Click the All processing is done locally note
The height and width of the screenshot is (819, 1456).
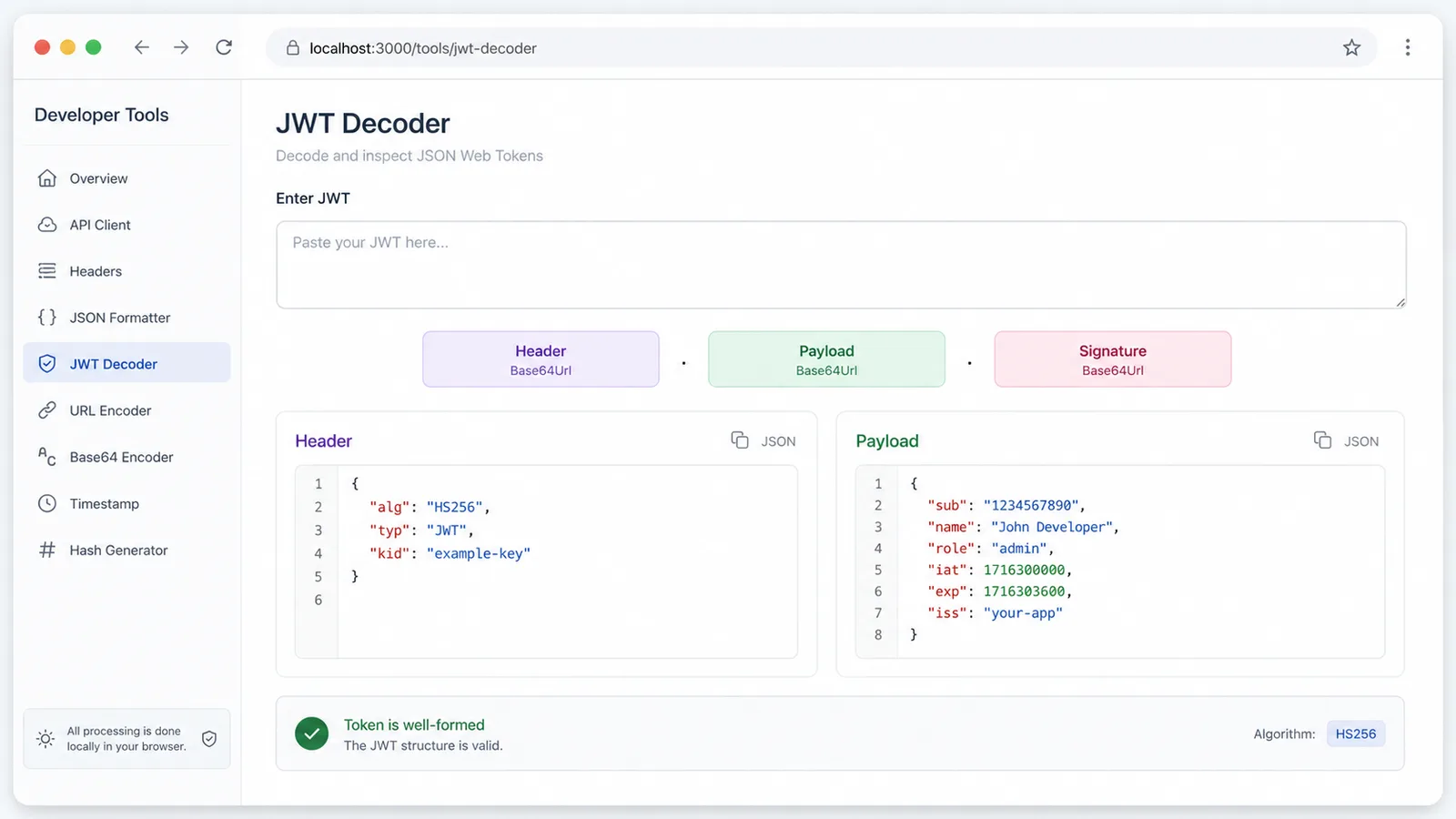tap(126, 739)
